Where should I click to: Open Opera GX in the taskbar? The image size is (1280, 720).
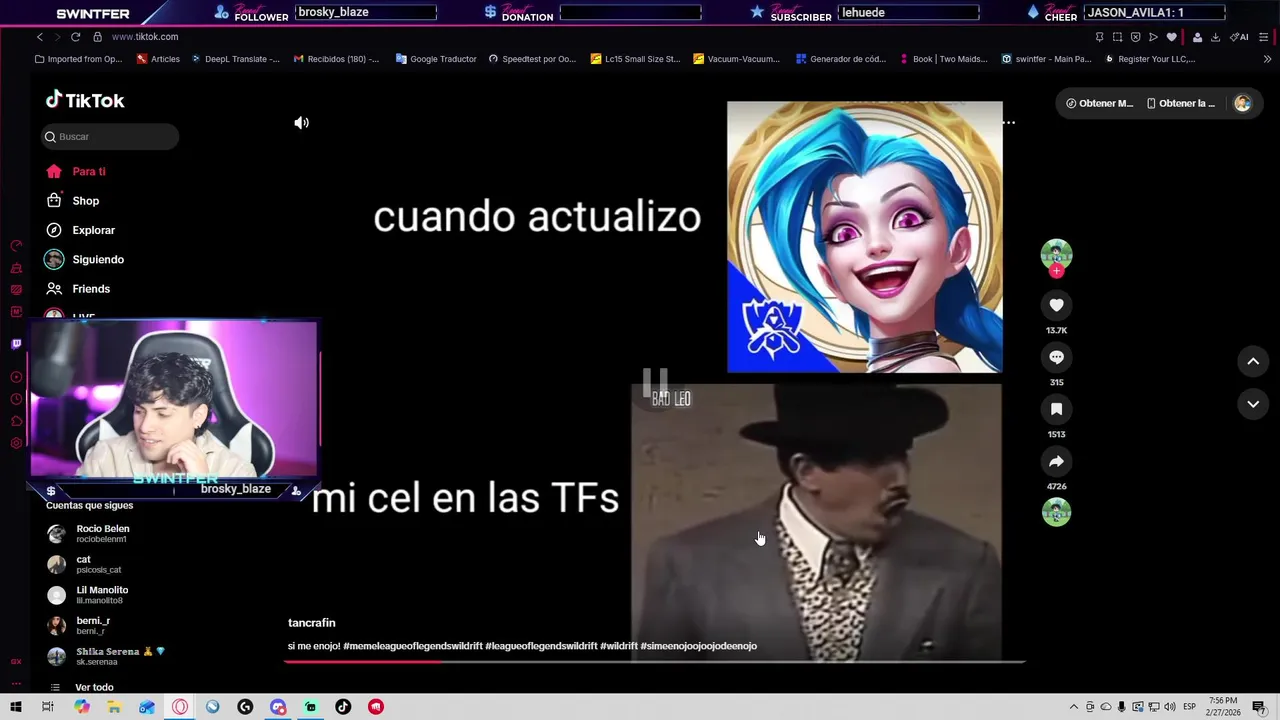click(x=180, y=707)
